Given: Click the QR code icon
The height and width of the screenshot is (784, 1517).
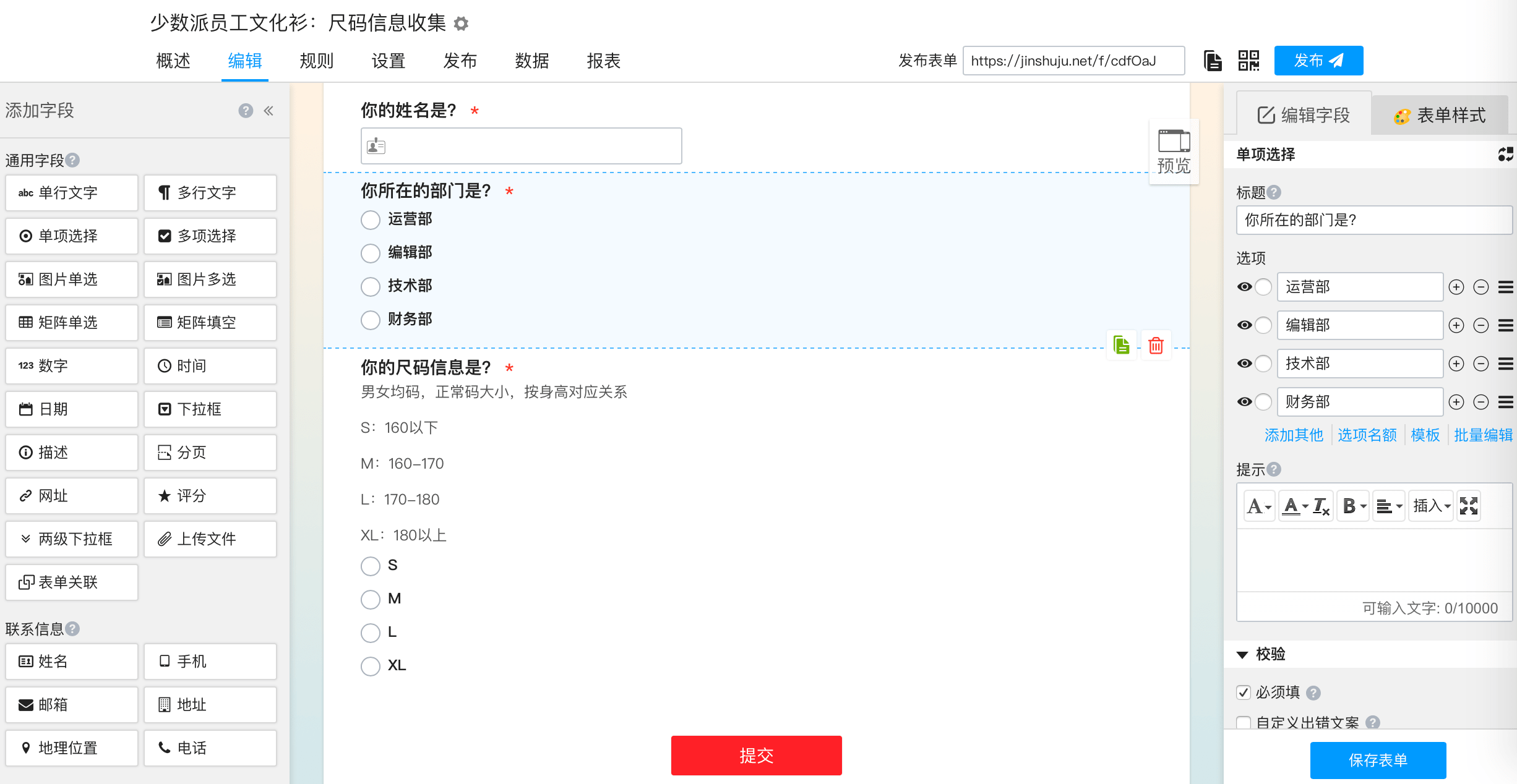Looking at the screenshot, I should [1248, 61].
